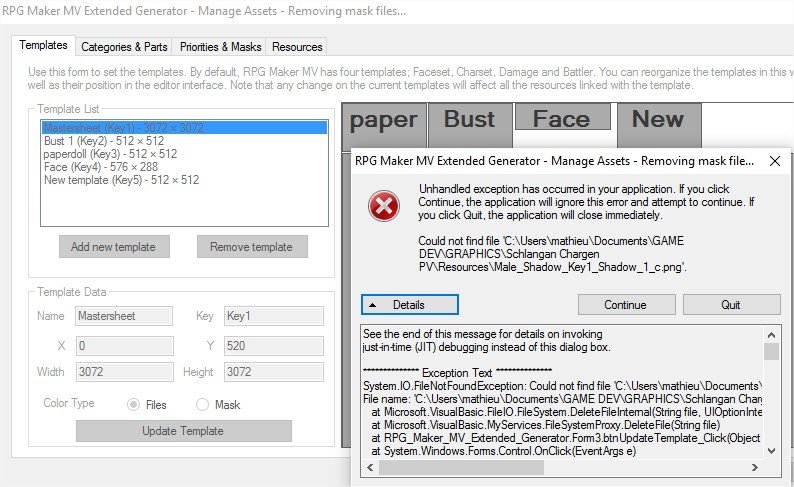This screenshot has width=794, height=487.
Task: Click the New template preview block
Action: (x=659, y=126)
